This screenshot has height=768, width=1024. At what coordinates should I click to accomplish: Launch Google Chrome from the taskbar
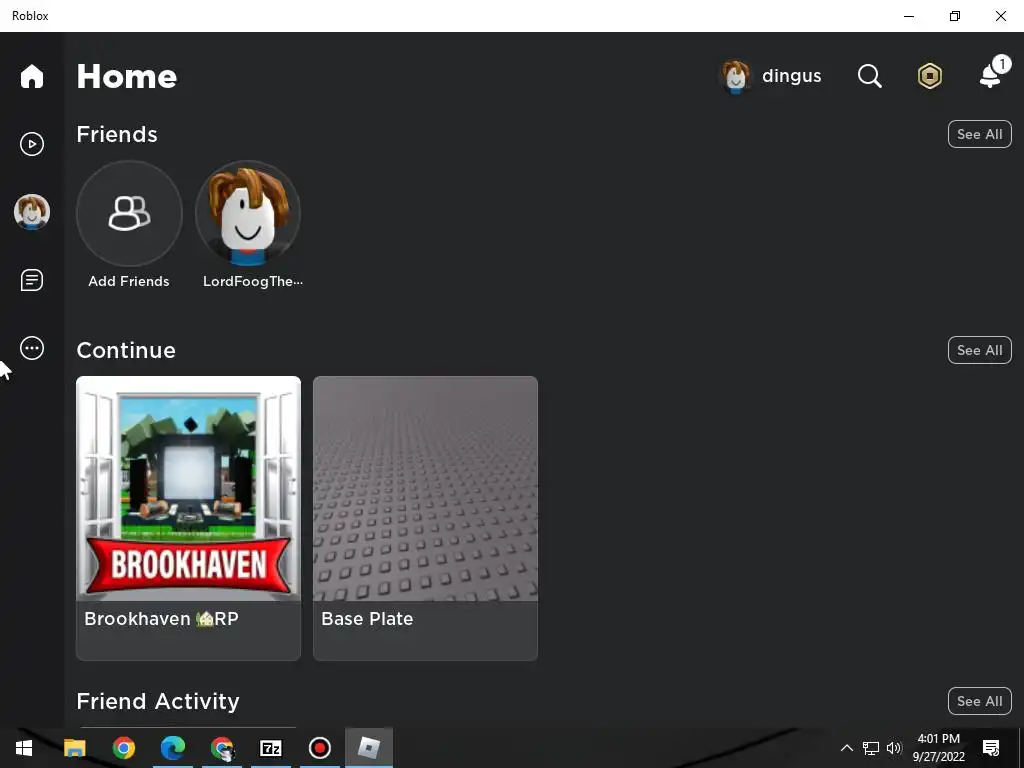(123, 748)
